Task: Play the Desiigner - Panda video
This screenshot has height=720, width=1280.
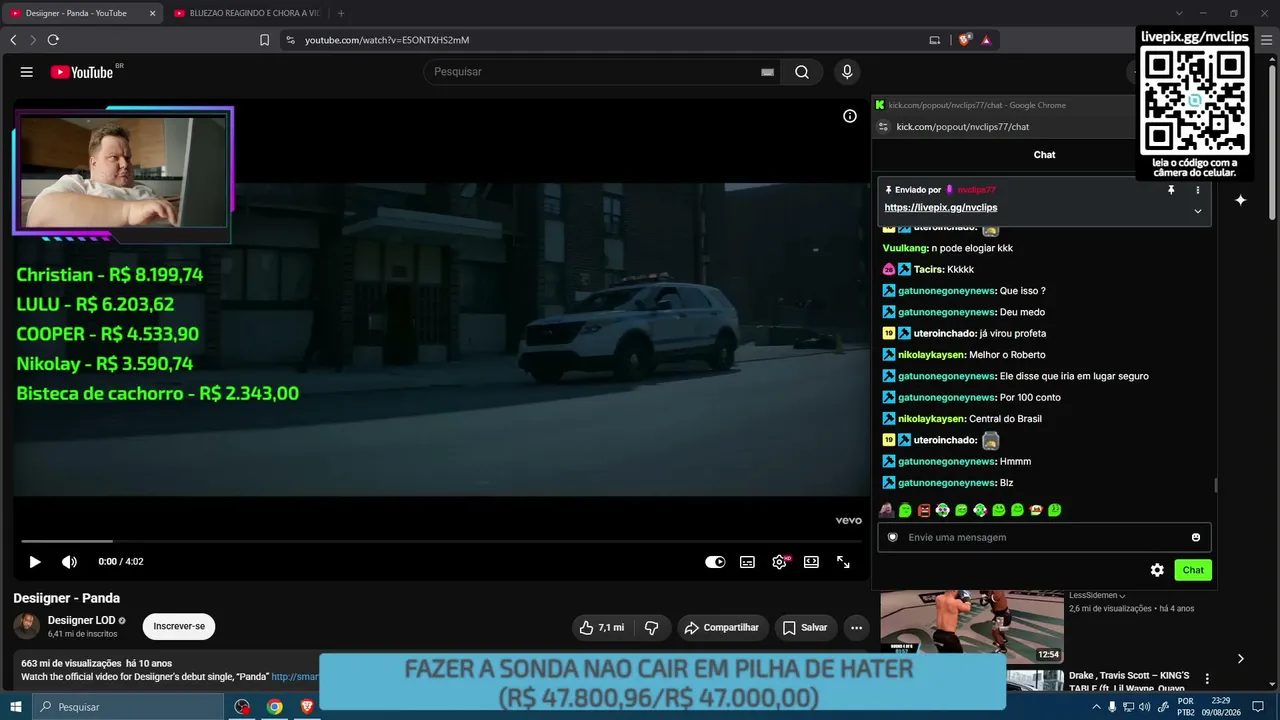Action: pyautogui.click(x=35, y=562)
